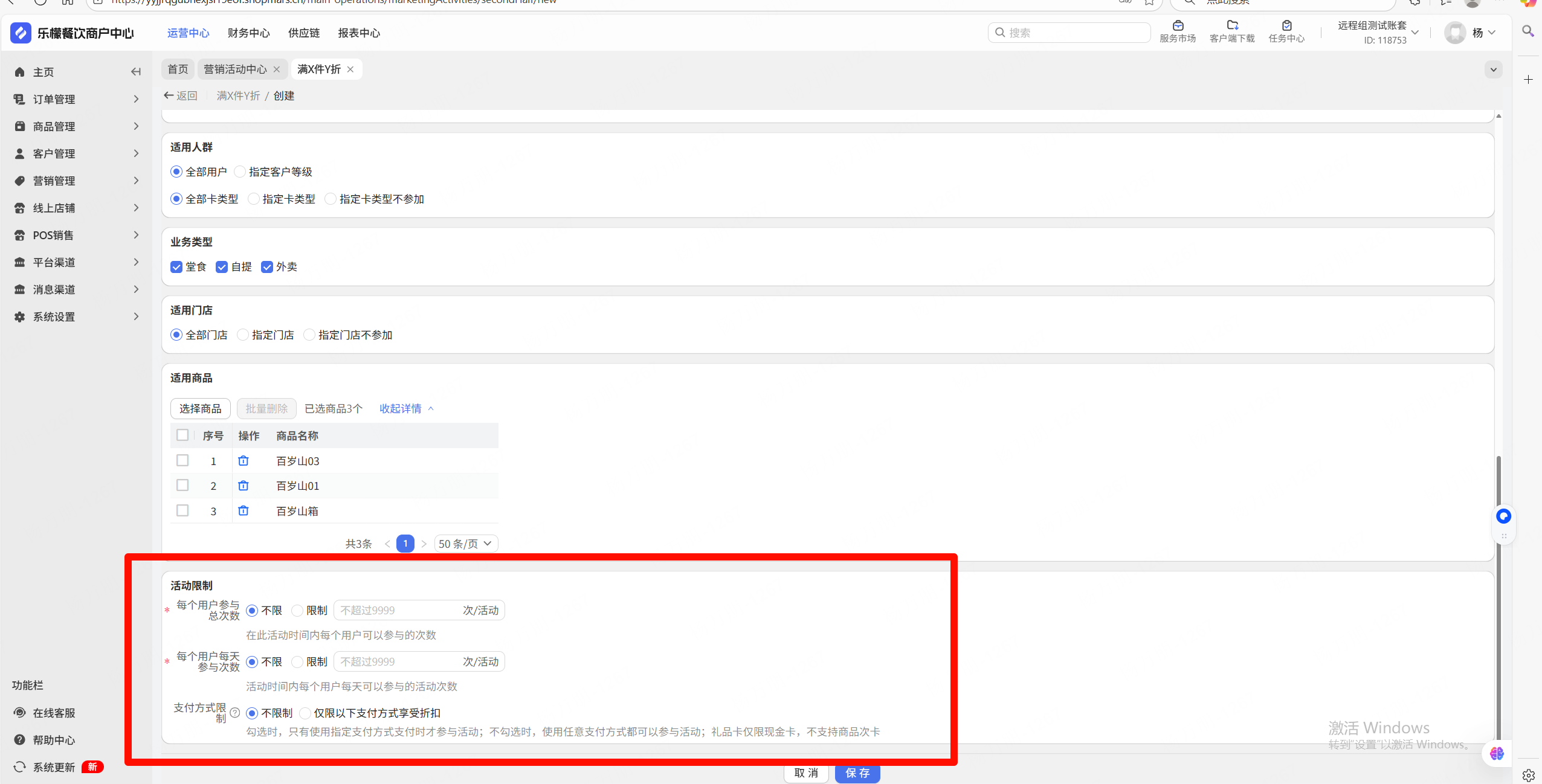Click the 服务市场 icon in header
The width and height of the screenshot is (1542, 784).
[x=1178, y=25]
